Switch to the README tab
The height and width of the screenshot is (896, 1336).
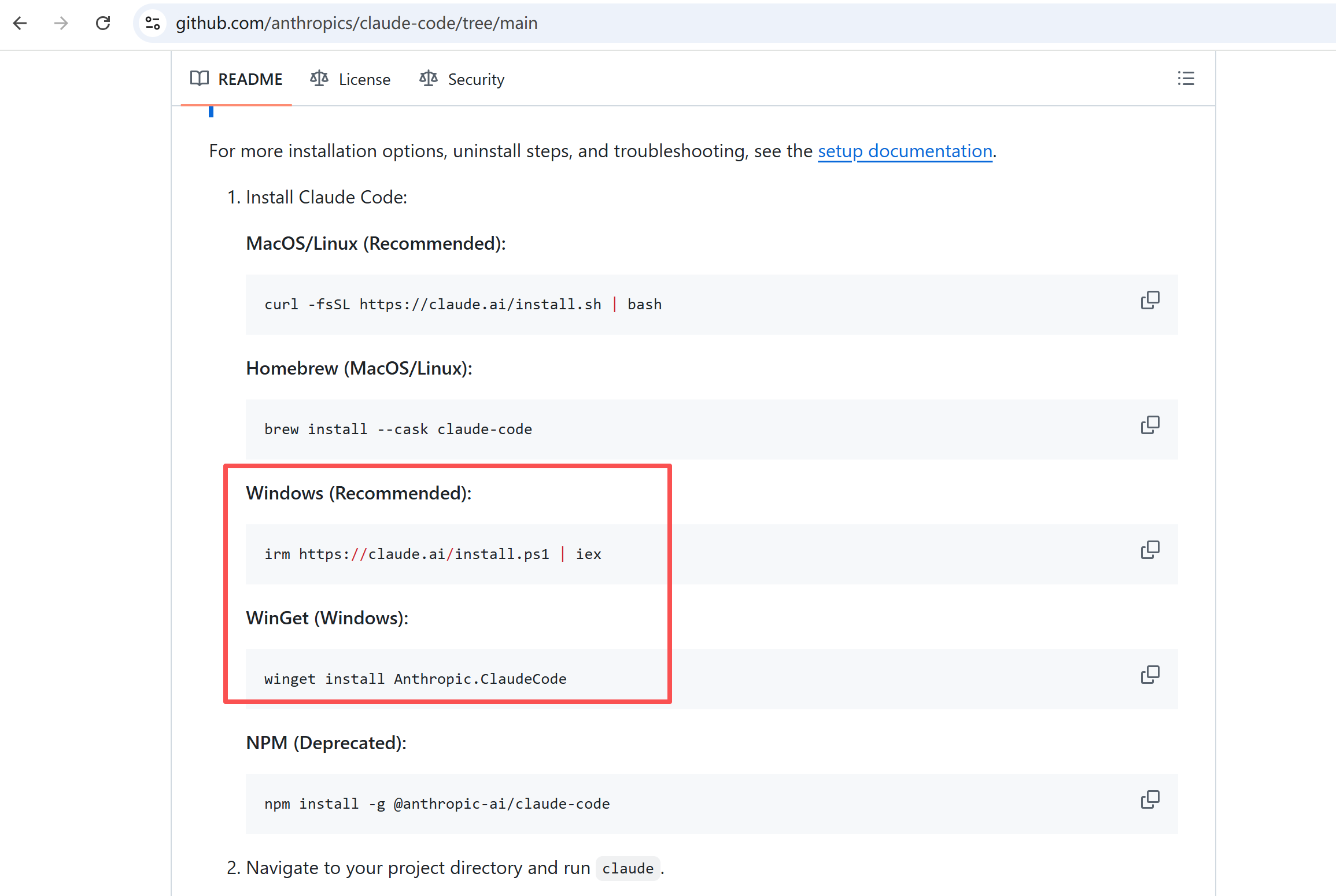[237, 79]
